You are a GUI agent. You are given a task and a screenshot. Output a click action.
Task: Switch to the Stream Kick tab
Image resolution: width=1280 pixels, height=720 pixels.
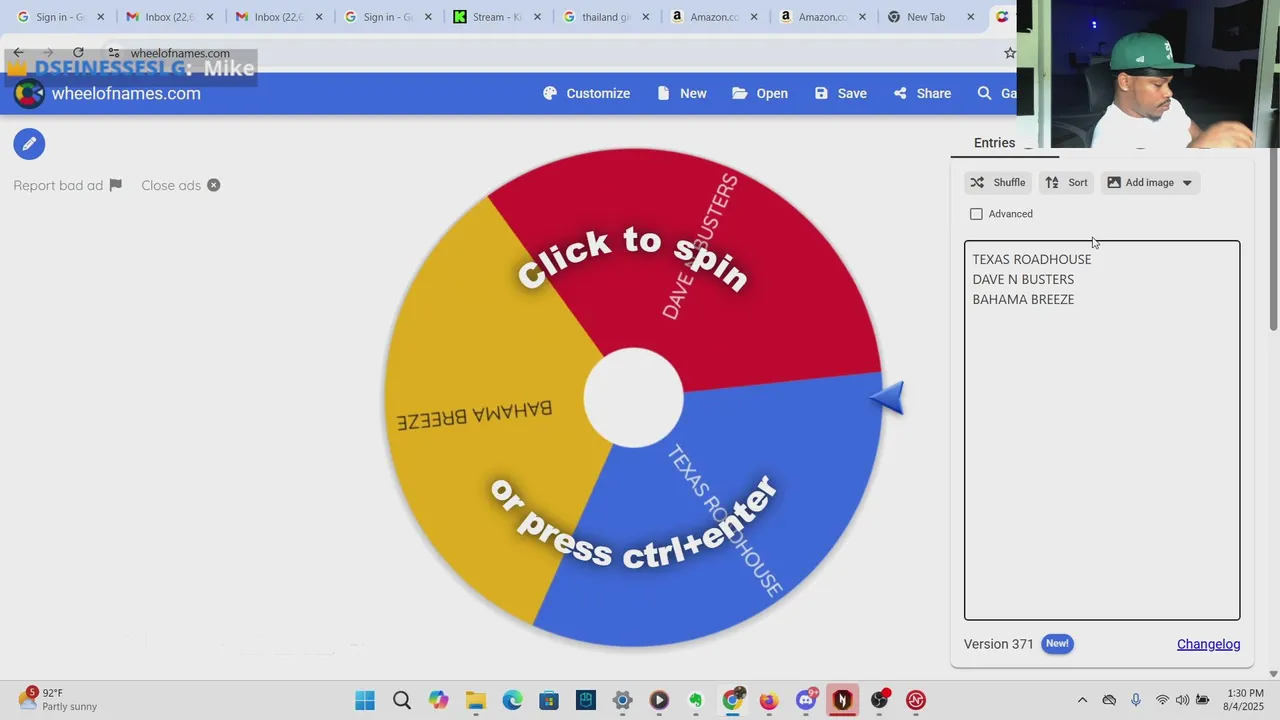(497, 17)
